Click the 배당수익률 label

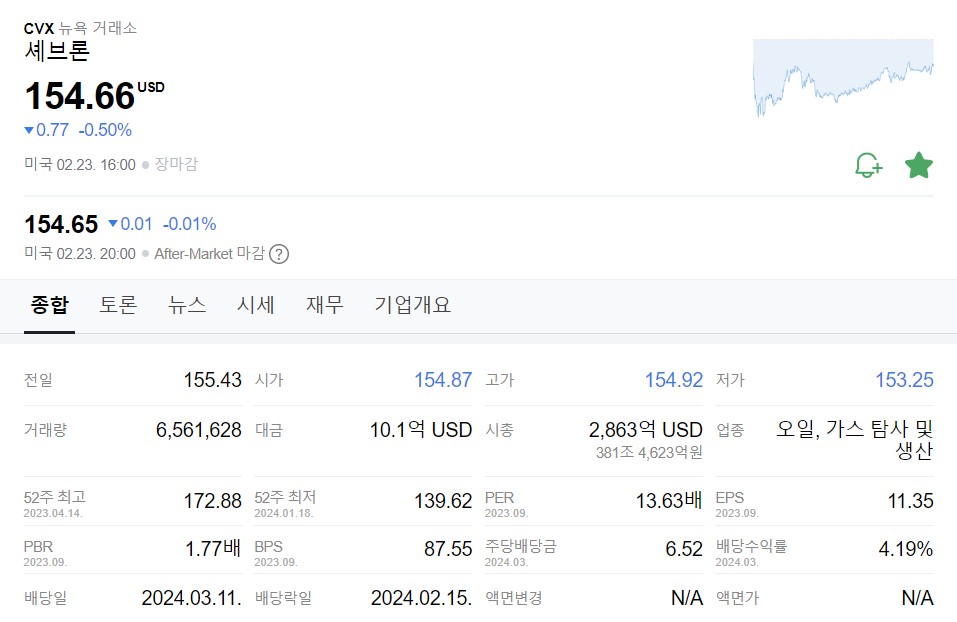pyautogui.click(x=751, y=546)
